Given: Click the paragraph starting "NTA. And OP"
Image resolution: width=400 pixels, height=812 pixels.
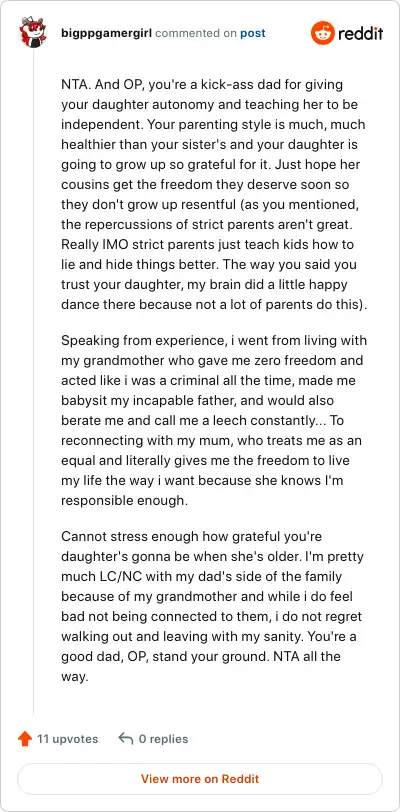Looking at the screenshot, I should pos(215,194).
